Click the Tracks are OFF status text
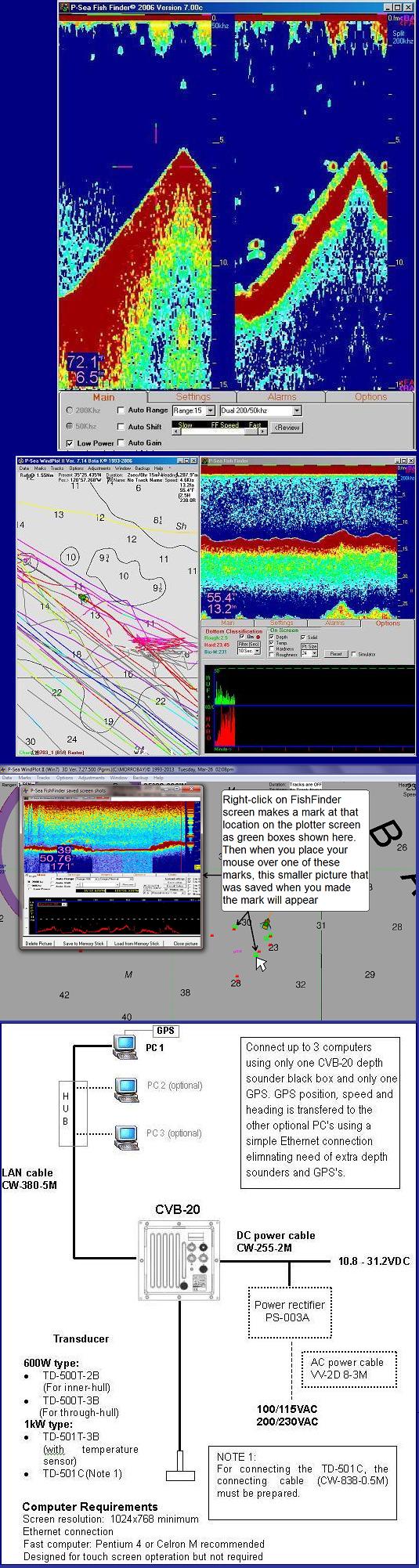The width and height of the screenshot is (419, 1568). pos(305,784)
